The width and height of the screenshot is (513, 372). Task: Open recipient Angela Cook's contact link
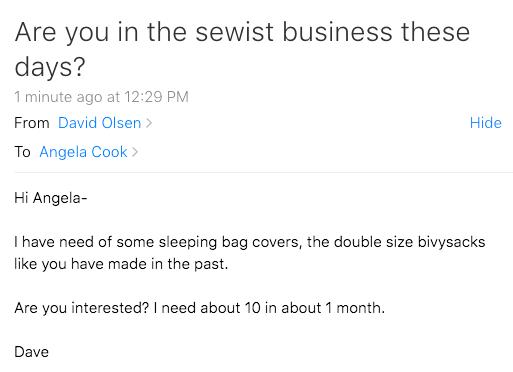(83, 152)
